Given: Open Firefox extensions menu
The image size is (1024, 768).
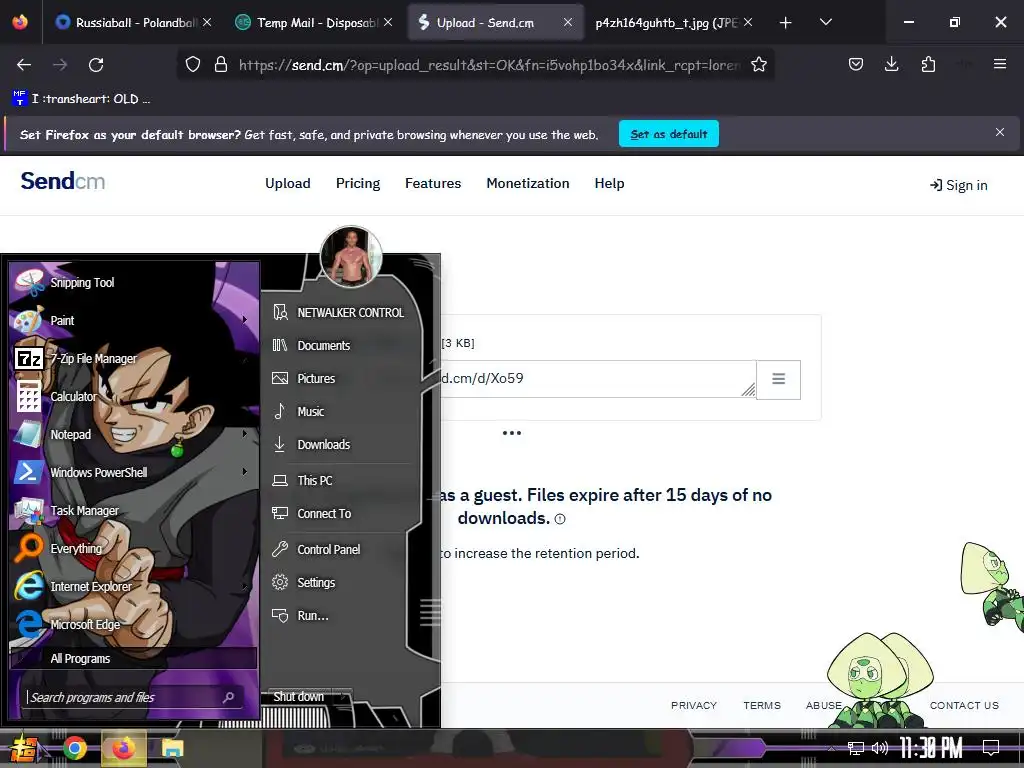Looking at the screenshot, I should (928, 64).
